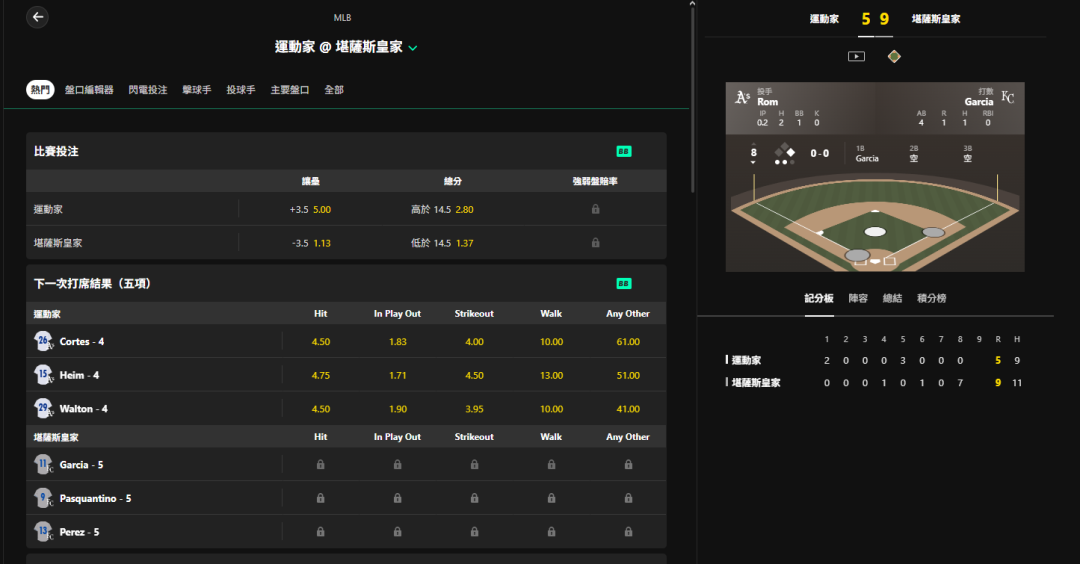Pick Cortes Strikeout odds 4.00

[475, 342]
